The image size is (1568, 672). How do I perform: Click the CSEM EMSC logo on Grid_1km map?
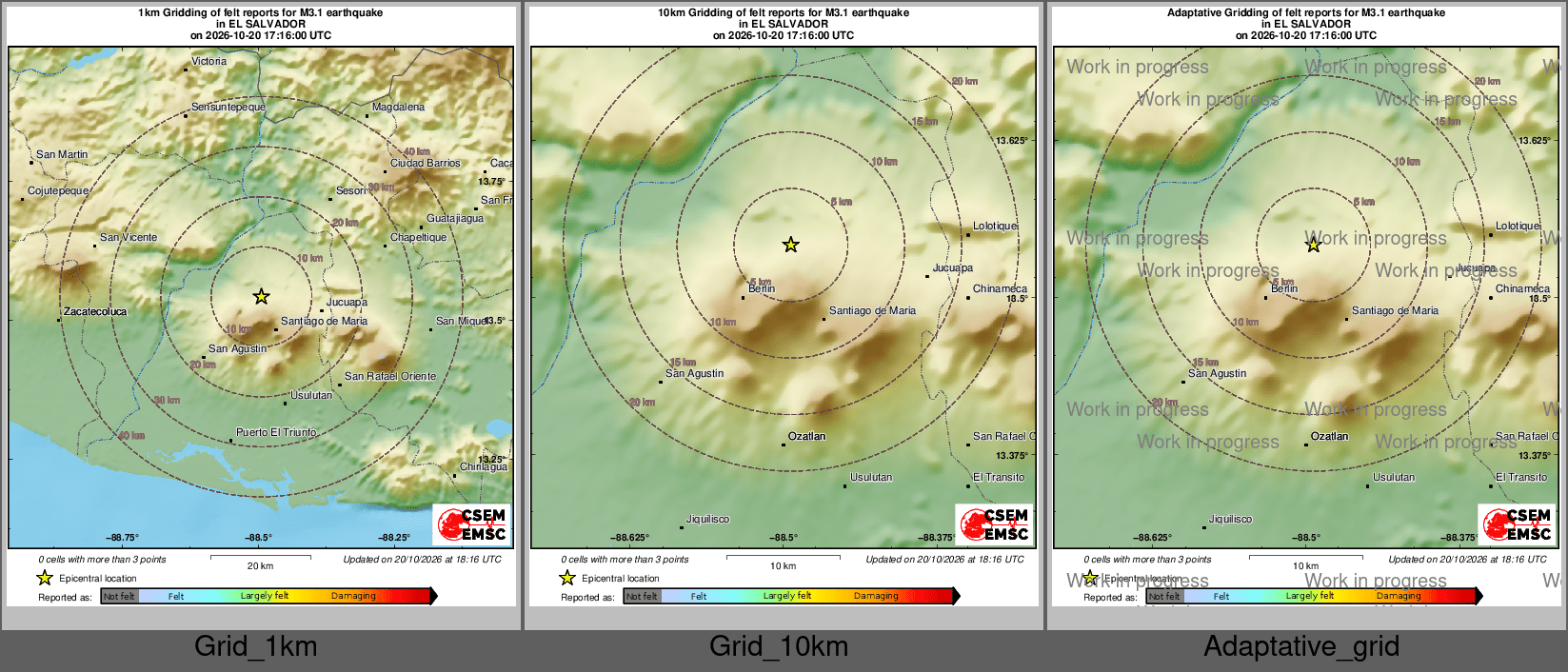472,524
